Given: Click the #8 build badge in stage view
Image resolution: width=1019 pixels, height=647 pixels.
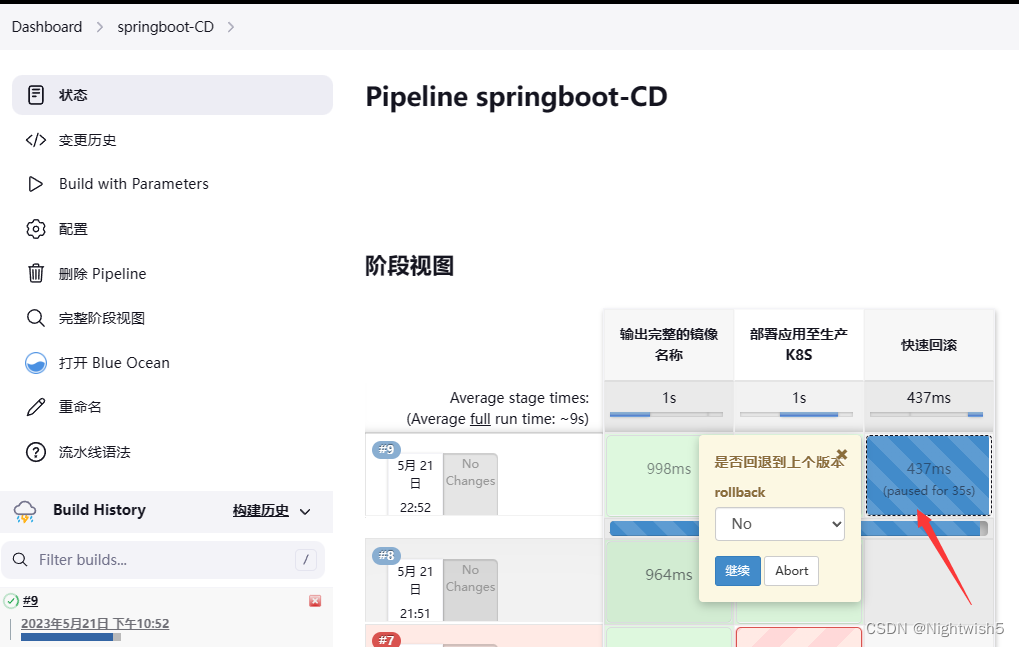Looking at the screenshot, I should coord(386,555).
